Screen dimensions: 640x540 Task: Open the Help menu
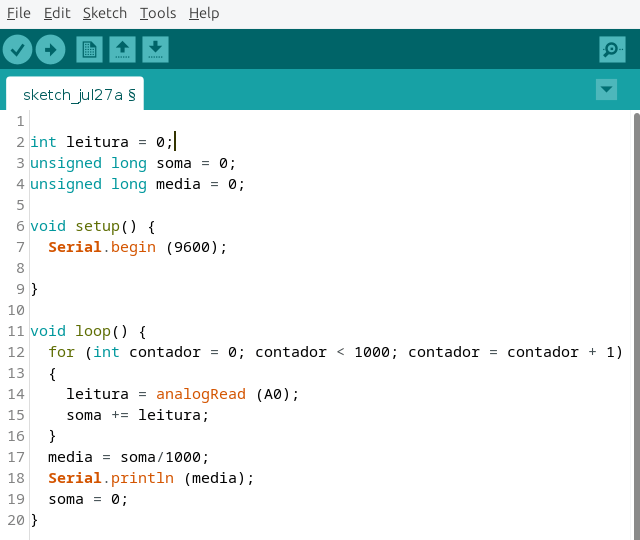coord(204,13)
